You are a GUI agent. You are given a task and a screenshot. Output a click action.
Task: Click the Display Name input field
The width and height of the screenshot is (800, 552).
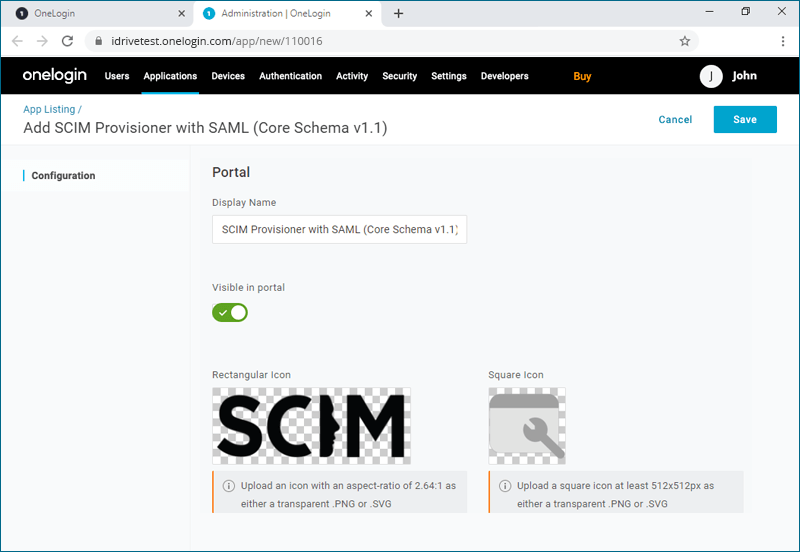pyautogui.click(x=339, y=230)
